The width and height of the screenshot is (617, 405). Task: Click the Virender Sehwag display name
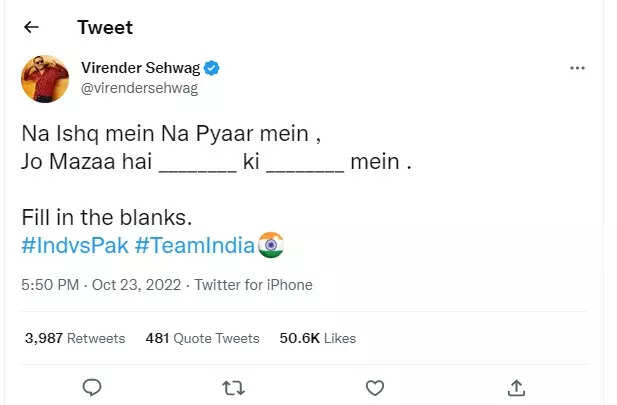pyautogui.click(x=140, y=68)
